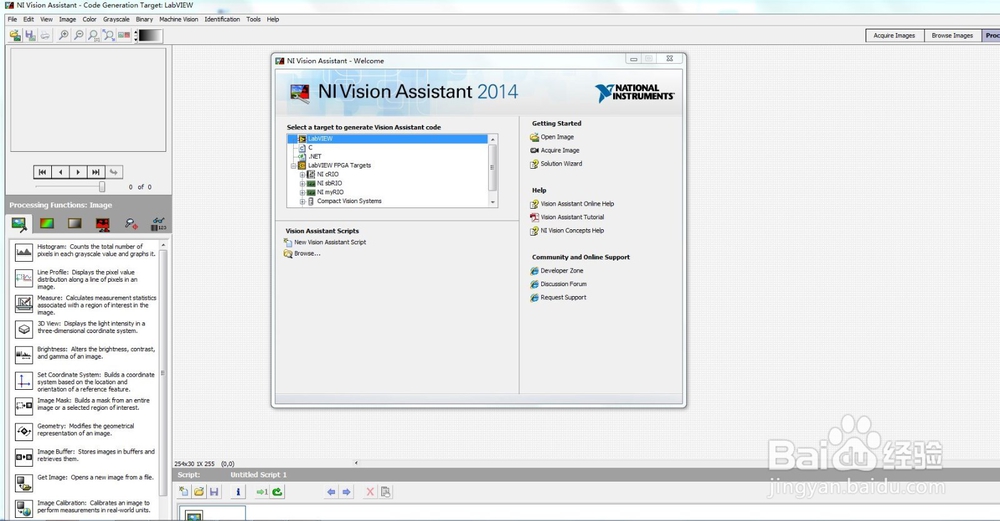
Task: Open the Vision Assistant Tutorial link
Action: coord(572,217)
